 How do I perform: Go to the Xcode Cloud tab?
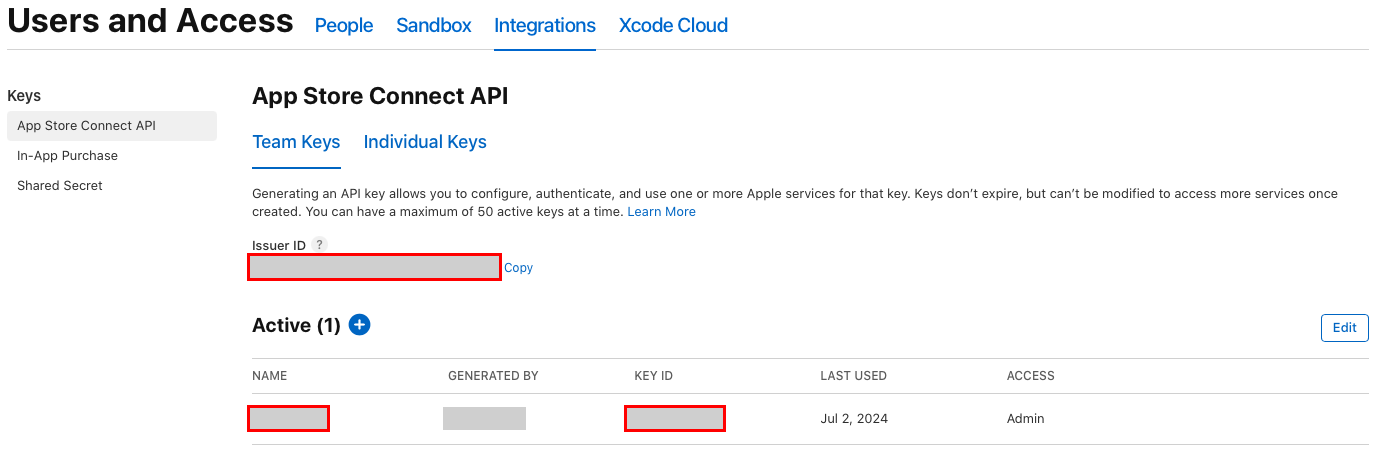pos(673,26)
